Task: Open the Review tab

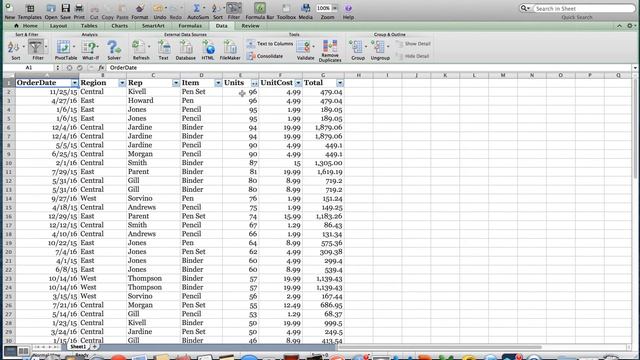Action: (250, 26)
